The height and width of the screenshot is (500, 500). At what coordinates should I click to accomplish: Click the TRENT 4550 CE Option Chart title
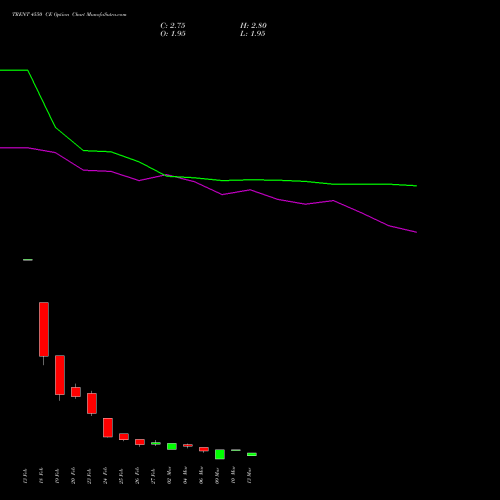point(69,14)
